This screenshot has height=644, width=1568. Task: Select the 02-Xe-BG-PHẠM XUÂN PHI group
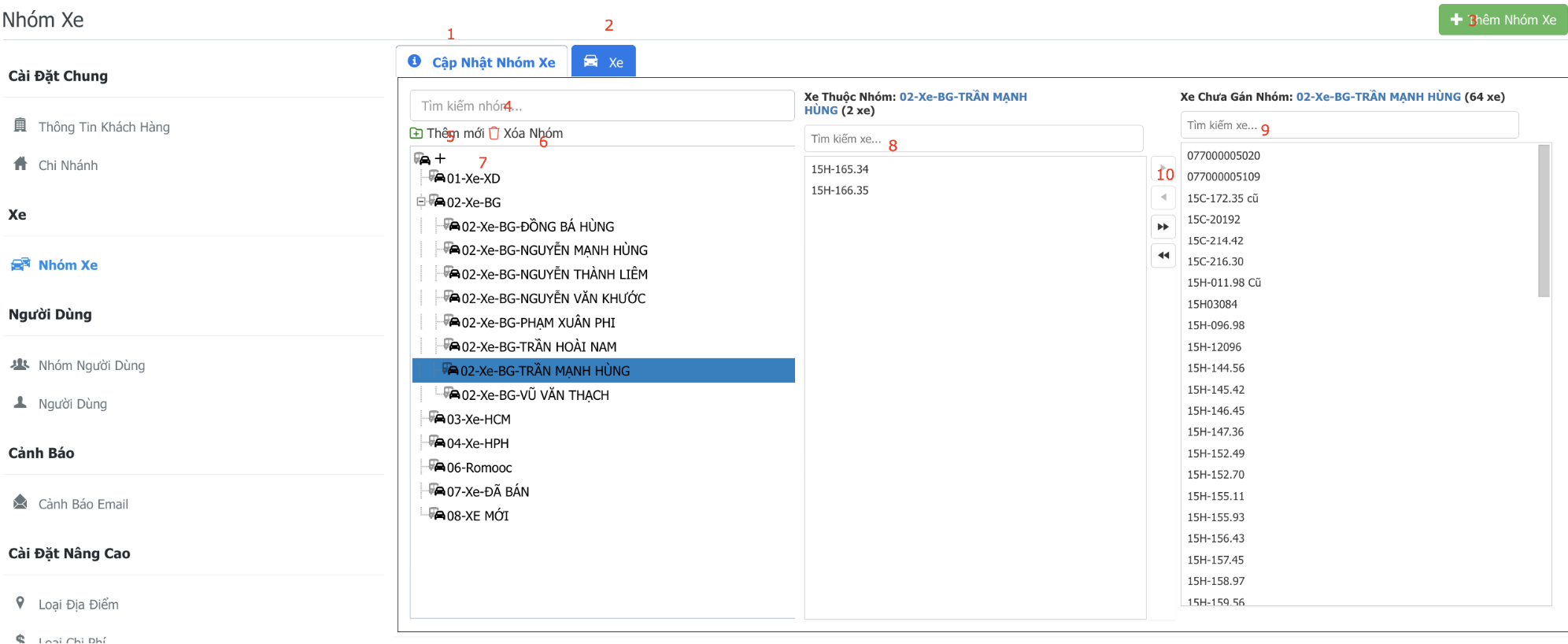point(538,323)
